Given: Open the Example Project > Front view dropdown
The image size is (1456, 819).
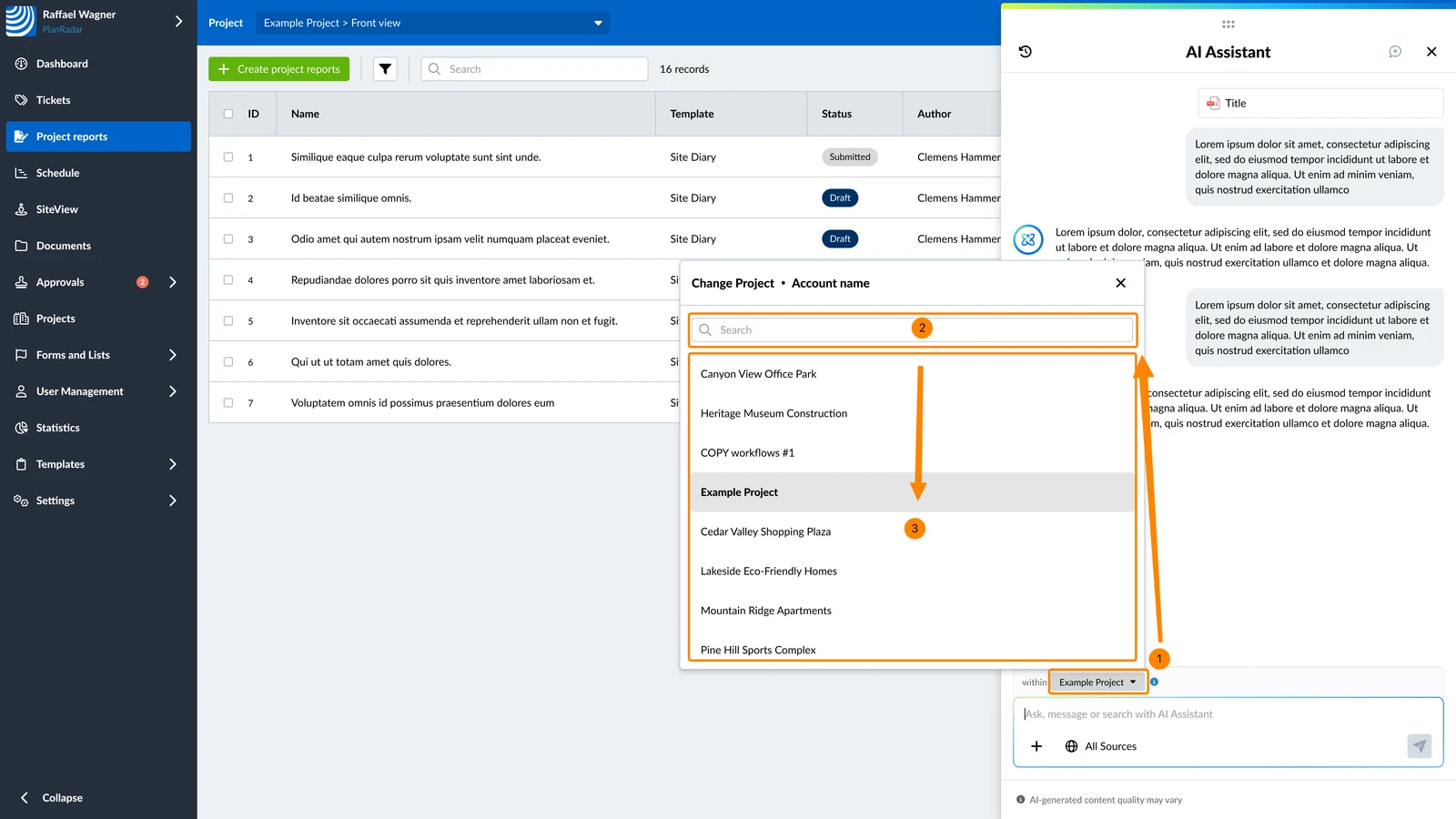Looking at the screenshot, I should [x=432, y=23].
